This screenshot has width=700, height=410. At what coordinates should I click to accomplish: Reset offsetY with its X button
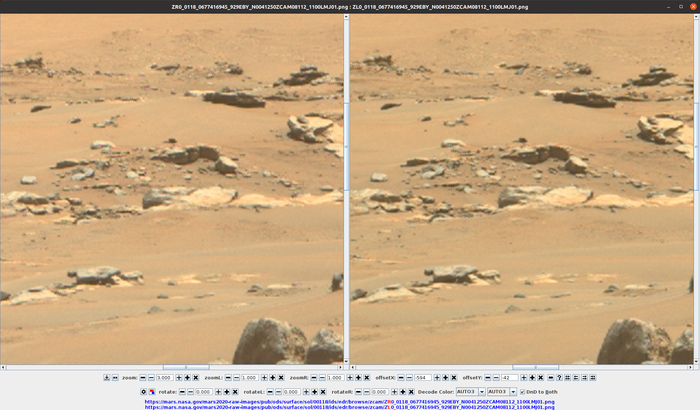pyautogui.click(x=541, y=378)
